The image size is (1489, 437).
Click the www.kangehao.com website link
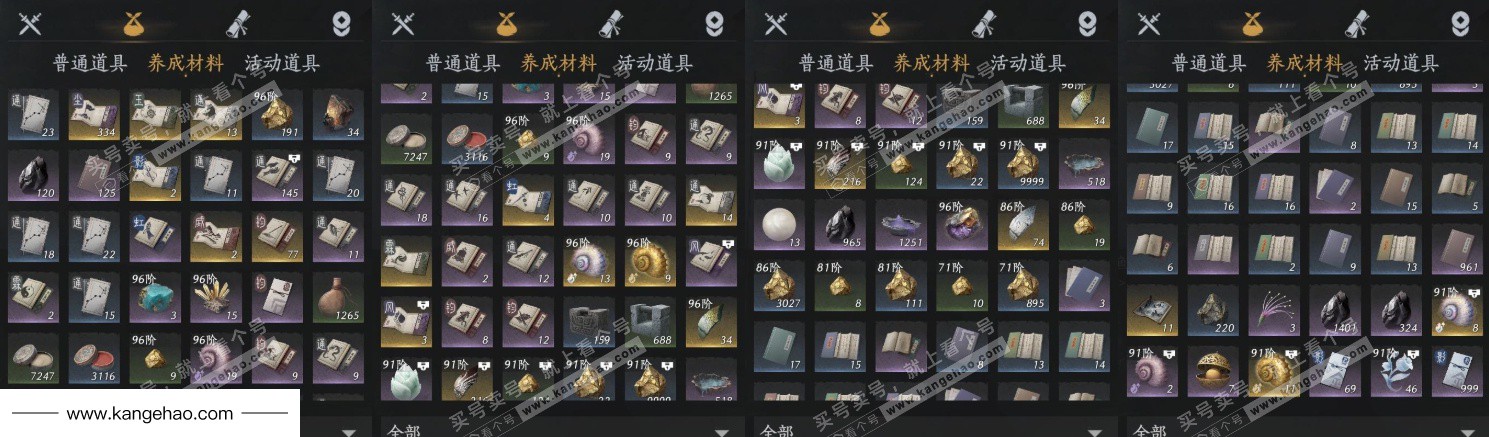(x=150, y=413)
